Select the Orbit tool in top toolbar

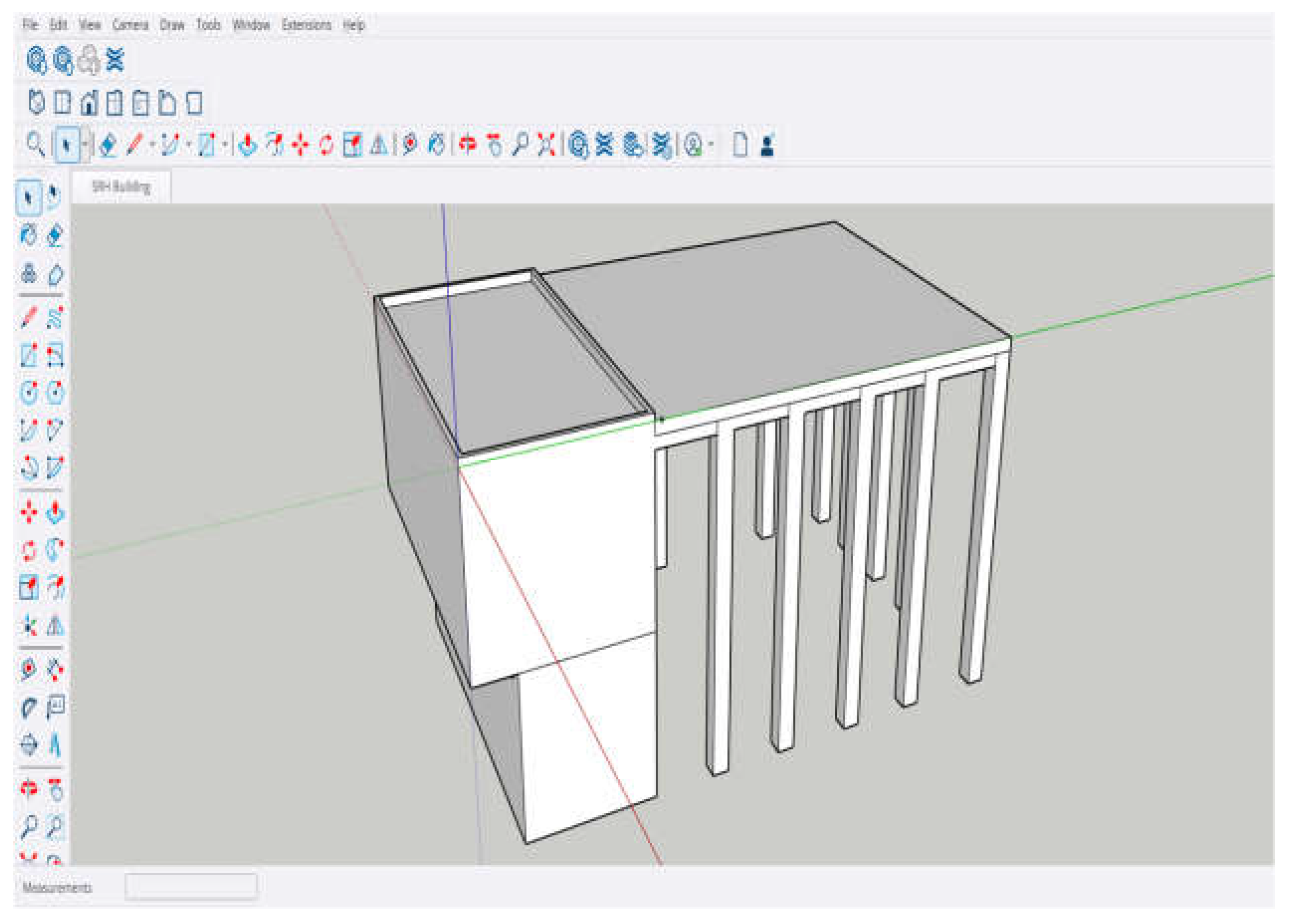click(x=467, y=144)
